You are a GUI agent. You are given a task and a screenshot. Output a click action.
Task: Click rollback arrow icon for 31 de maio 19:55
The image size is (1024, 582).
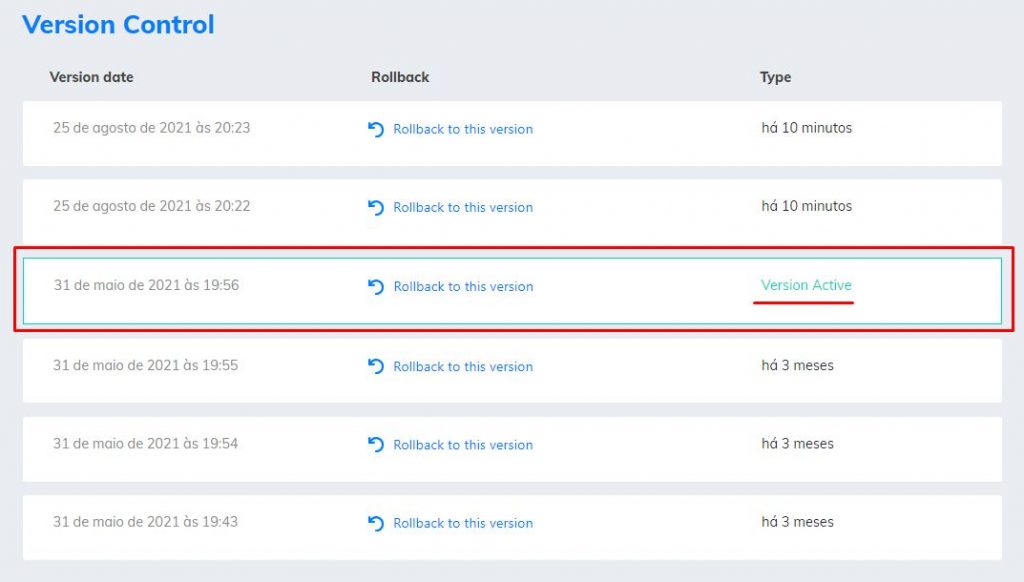click(376, 366)
